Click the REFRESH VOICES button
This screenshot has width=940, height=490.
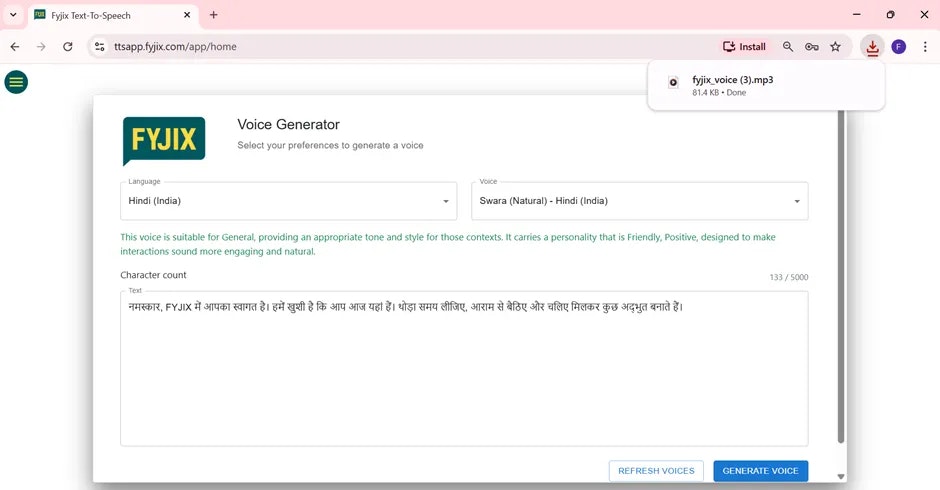click(x=656, y=471)
